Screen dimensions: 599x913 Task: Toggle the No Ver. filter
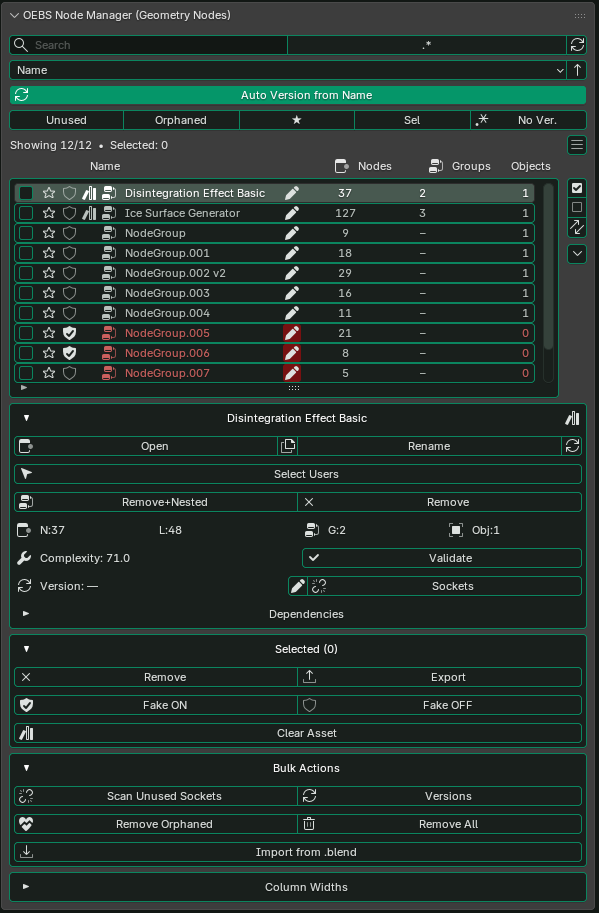pos(529,120)
